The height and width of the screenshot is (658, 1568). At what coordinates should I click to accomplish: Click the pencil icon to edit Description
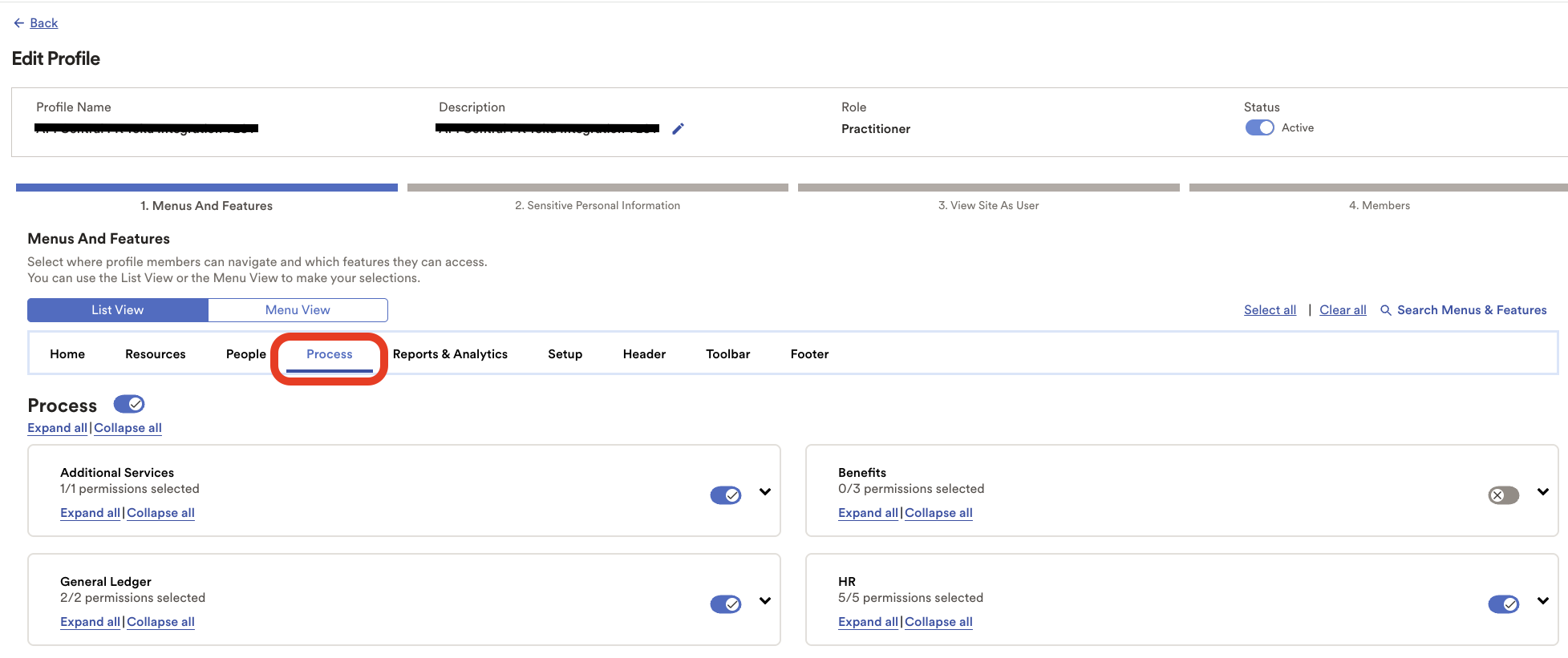point(679,129)
